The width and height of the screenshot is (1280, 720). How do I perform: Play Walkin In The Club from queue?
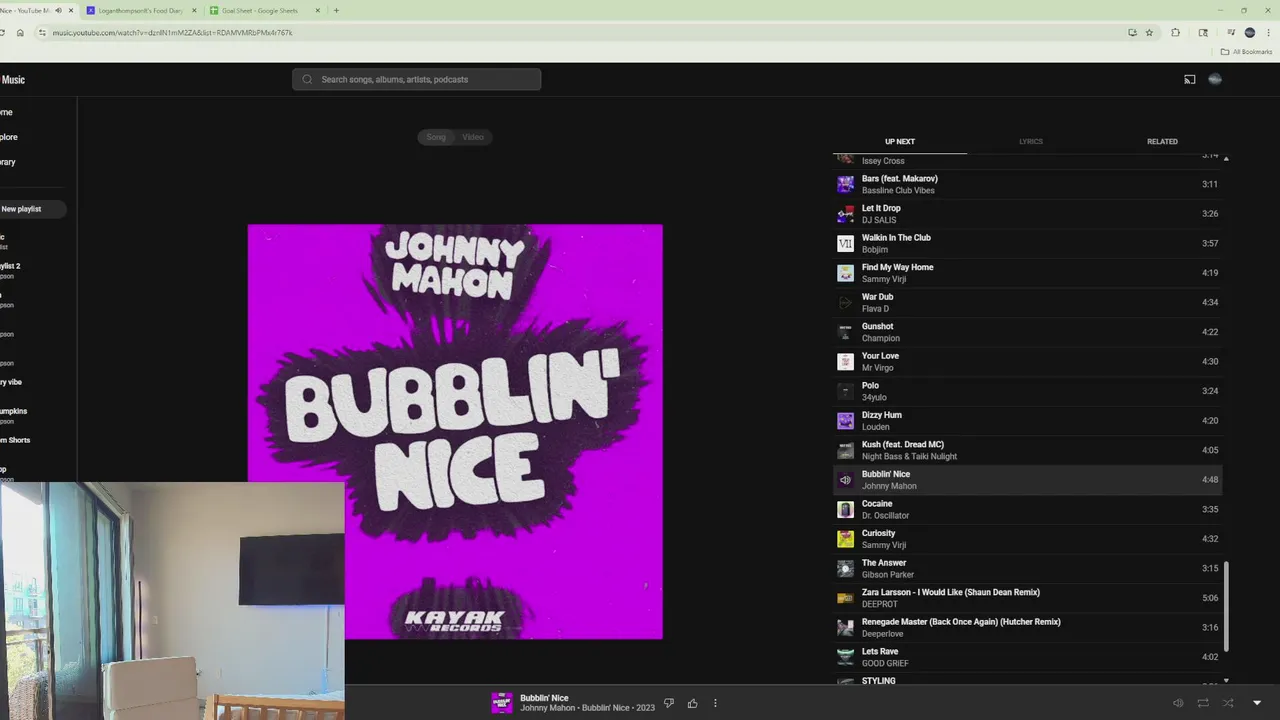(1027, 243)
